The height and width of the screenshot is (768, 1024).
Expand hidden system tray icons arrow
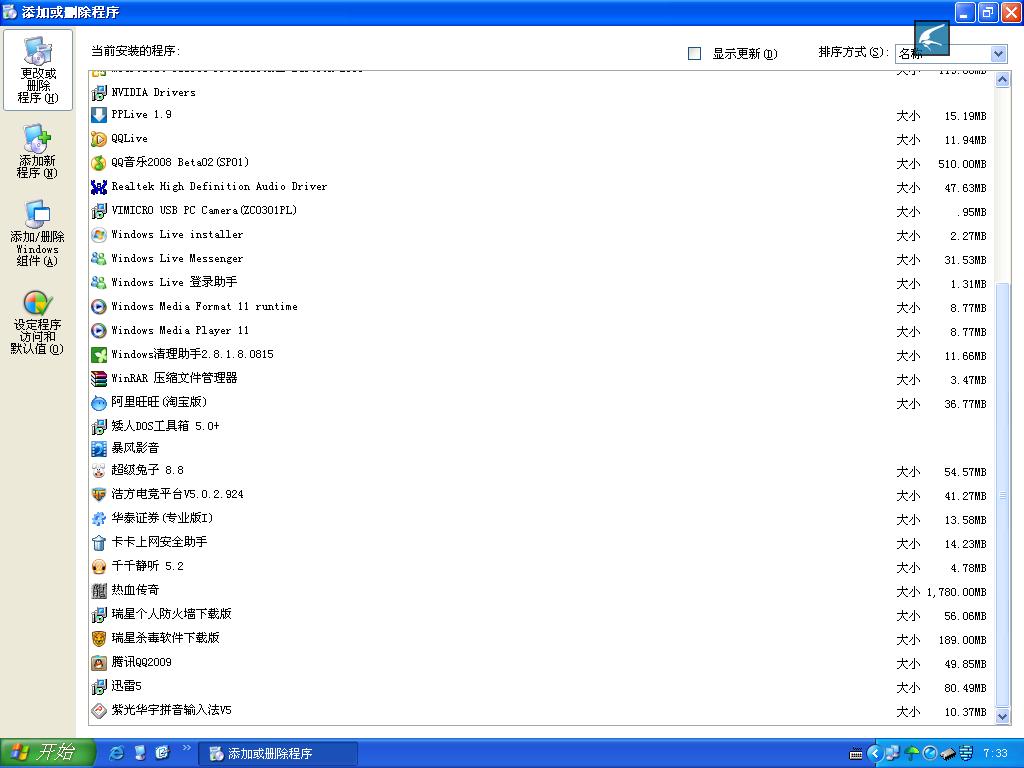tap(874, 754)
